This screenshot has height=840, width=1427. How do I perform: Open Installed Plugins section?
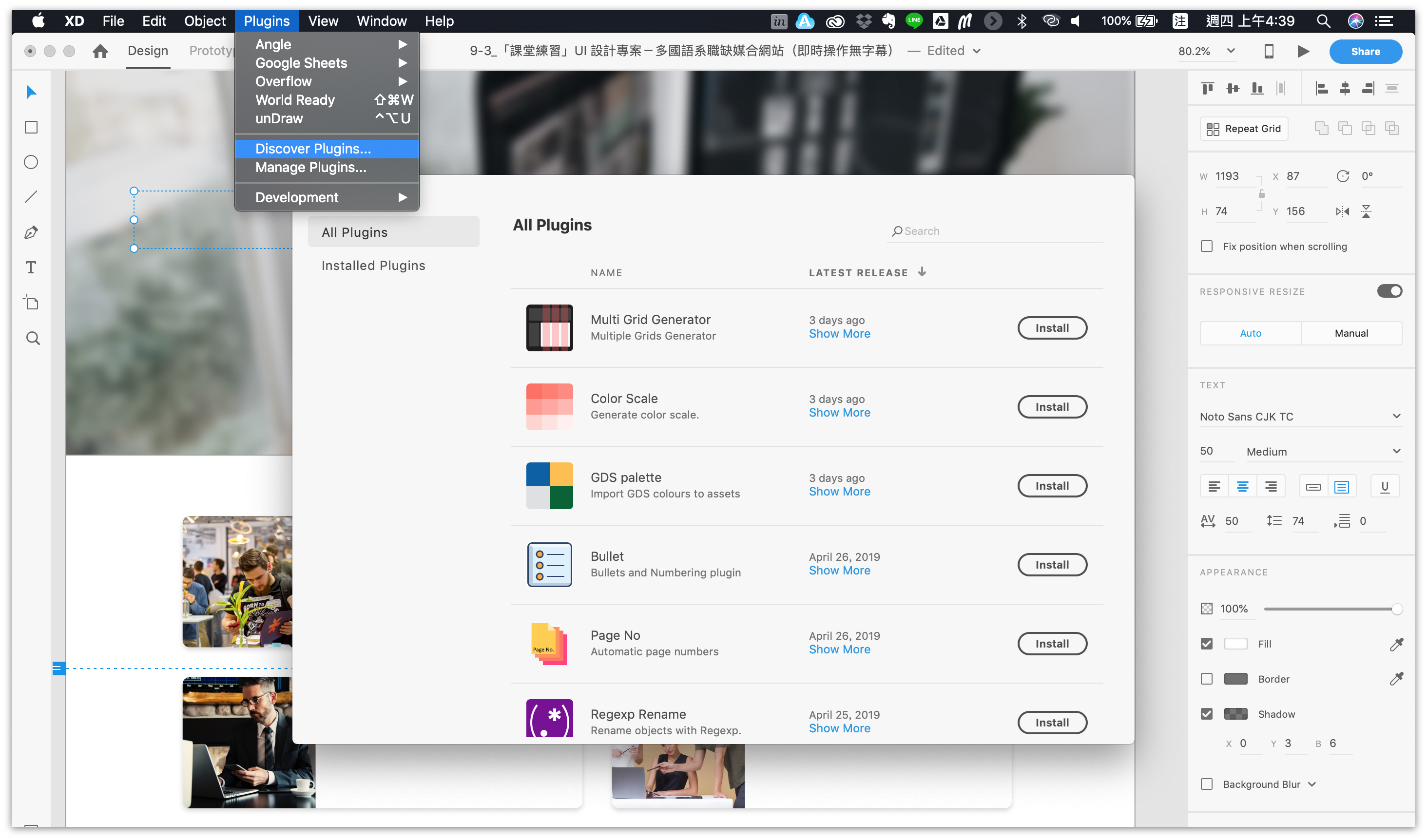[x=373, y=266]
